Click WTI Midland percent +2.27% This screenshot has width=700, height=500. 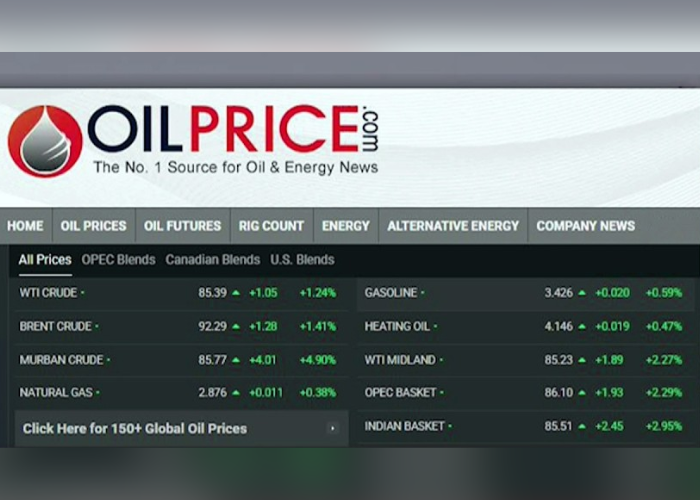click(x=664, y=360)
